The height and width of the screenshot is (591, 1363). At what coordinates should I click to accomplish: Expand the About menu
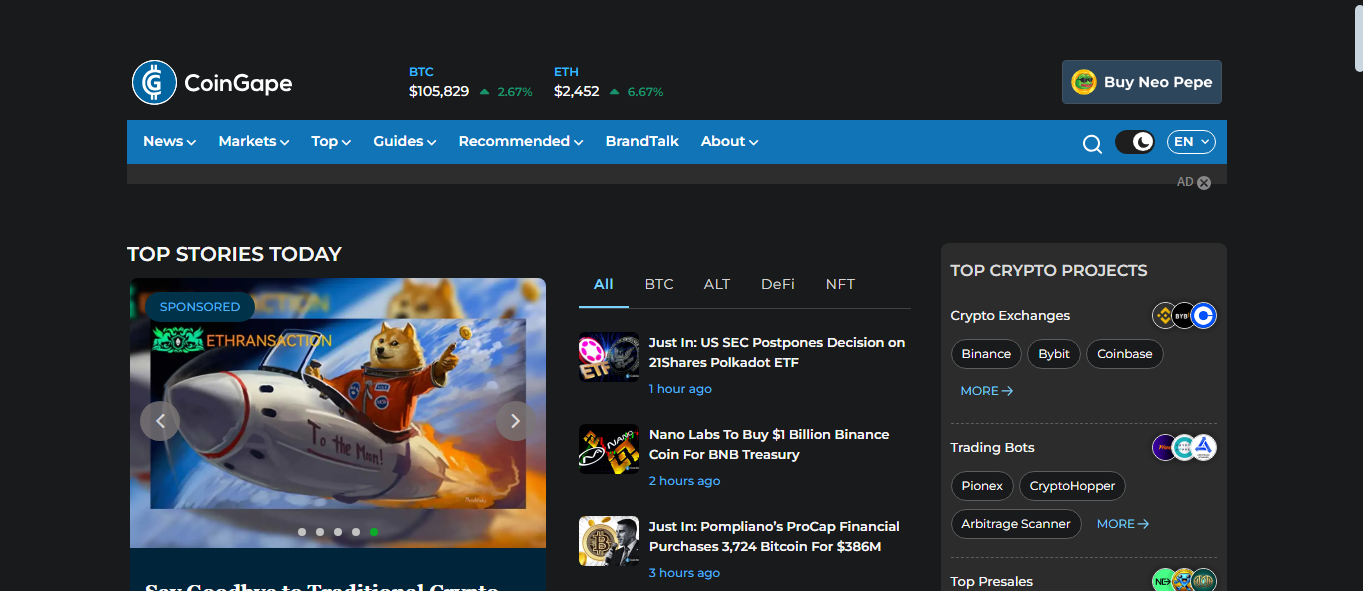729,142
